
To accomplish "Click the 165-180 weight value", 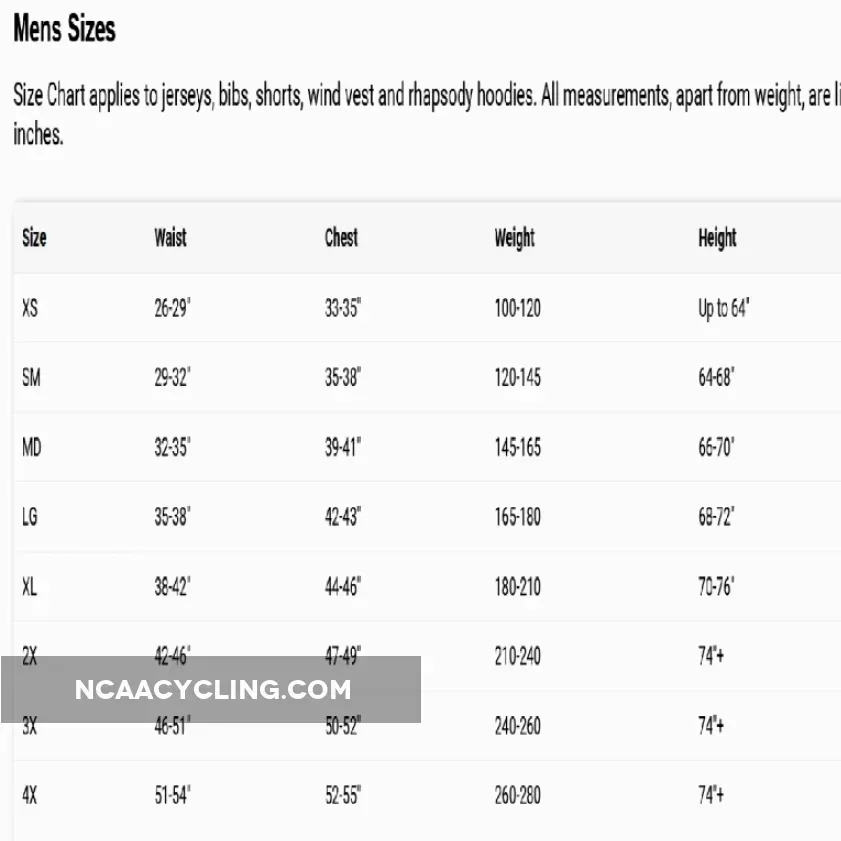I will coord(517,517).
